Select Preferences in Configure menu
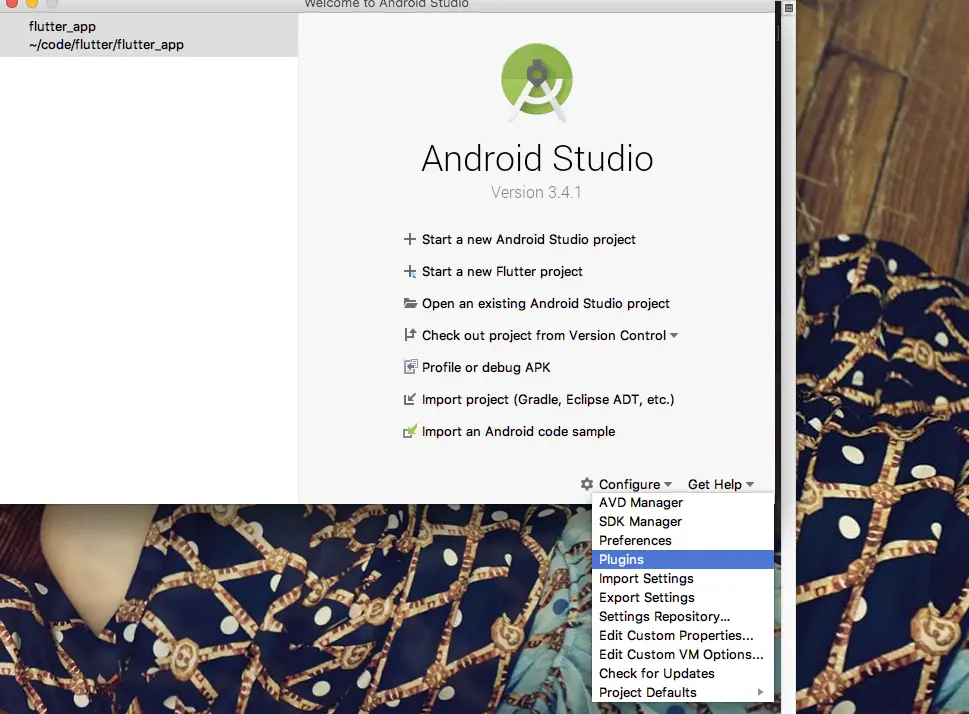 pyautogui.click(x=682, y=540)
